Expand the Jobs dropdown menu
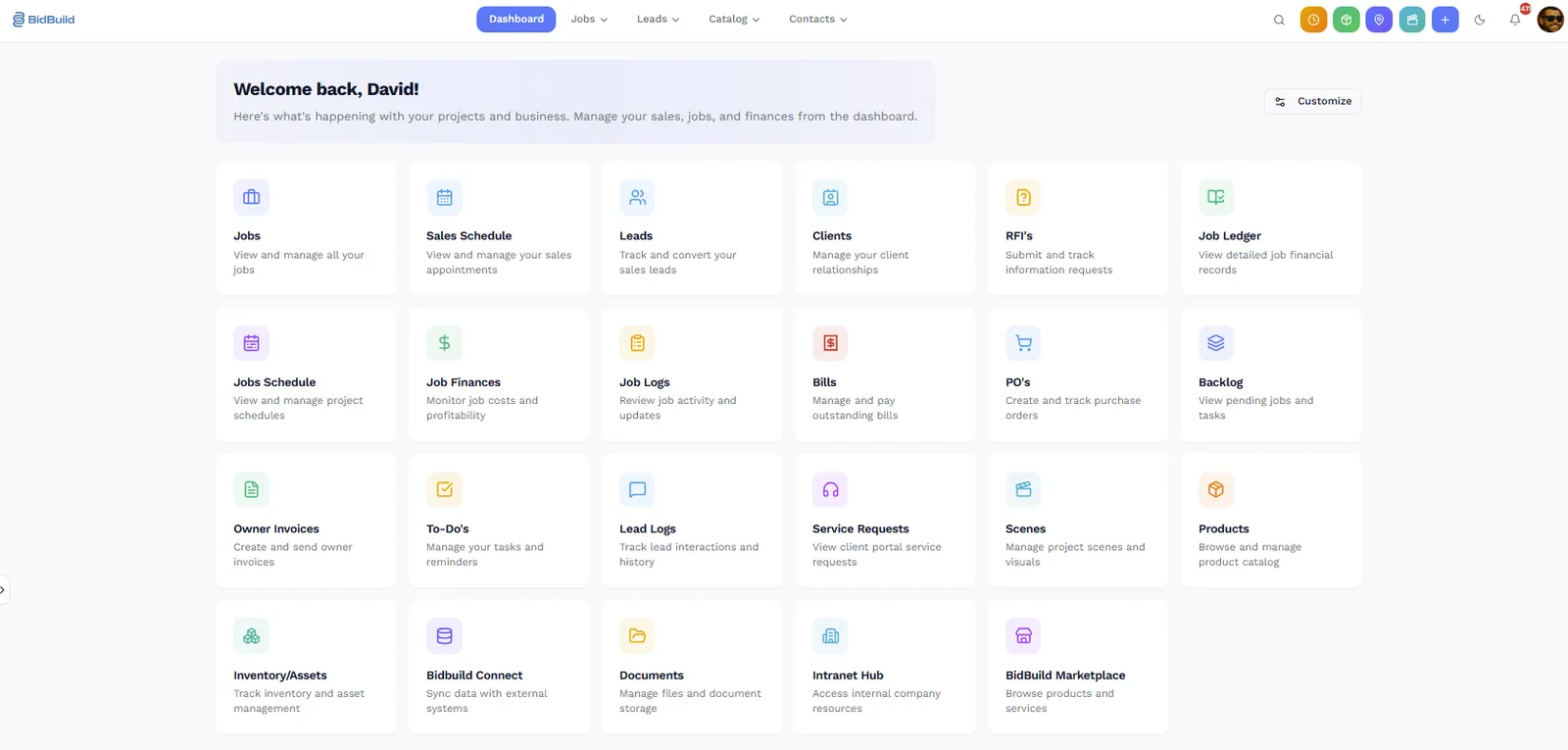Screen dimensions: 1568x750 pyautogui.click(x=589, y=20)
